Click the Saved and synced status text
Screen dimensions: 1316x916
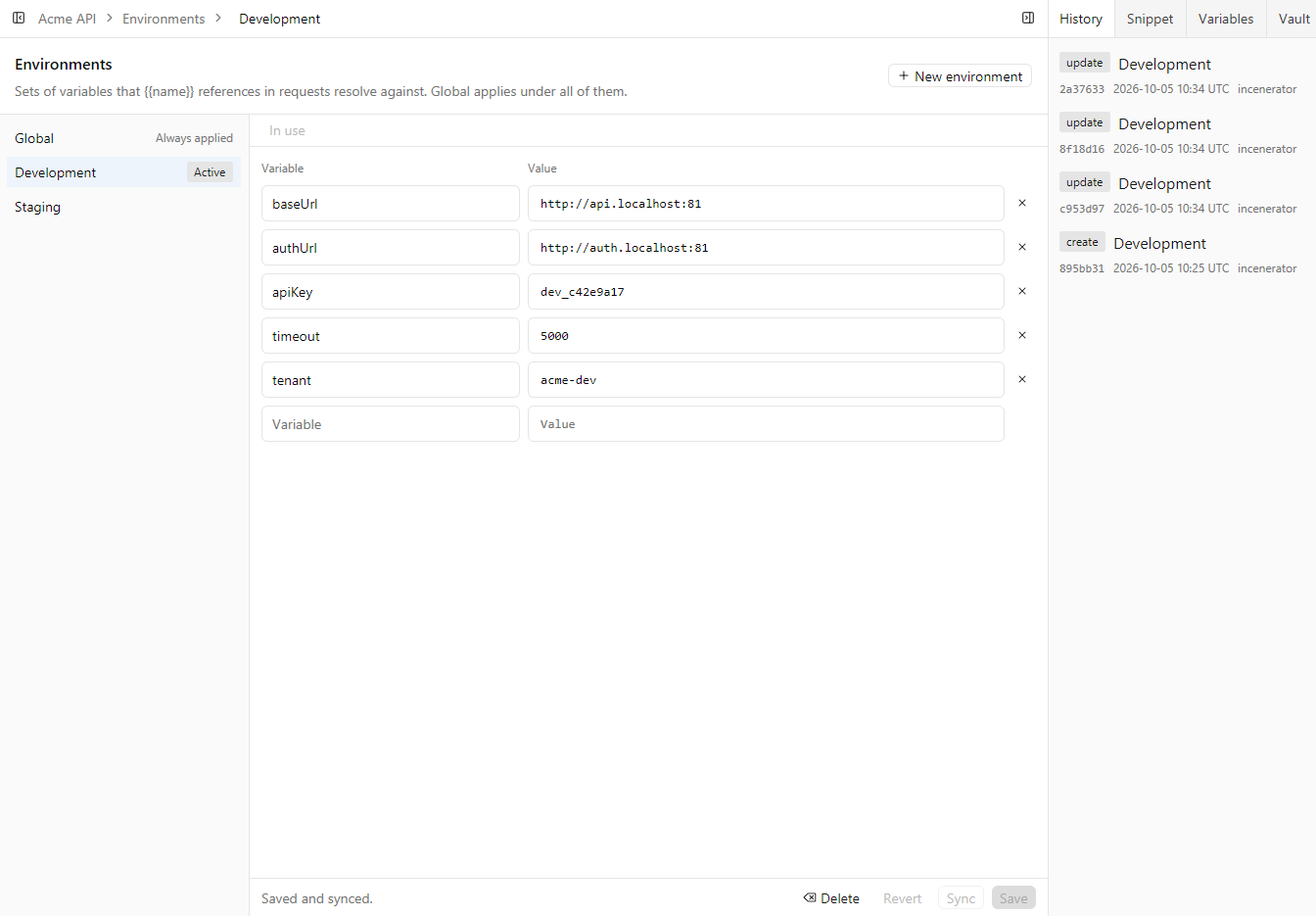click(x=317, y=898)
